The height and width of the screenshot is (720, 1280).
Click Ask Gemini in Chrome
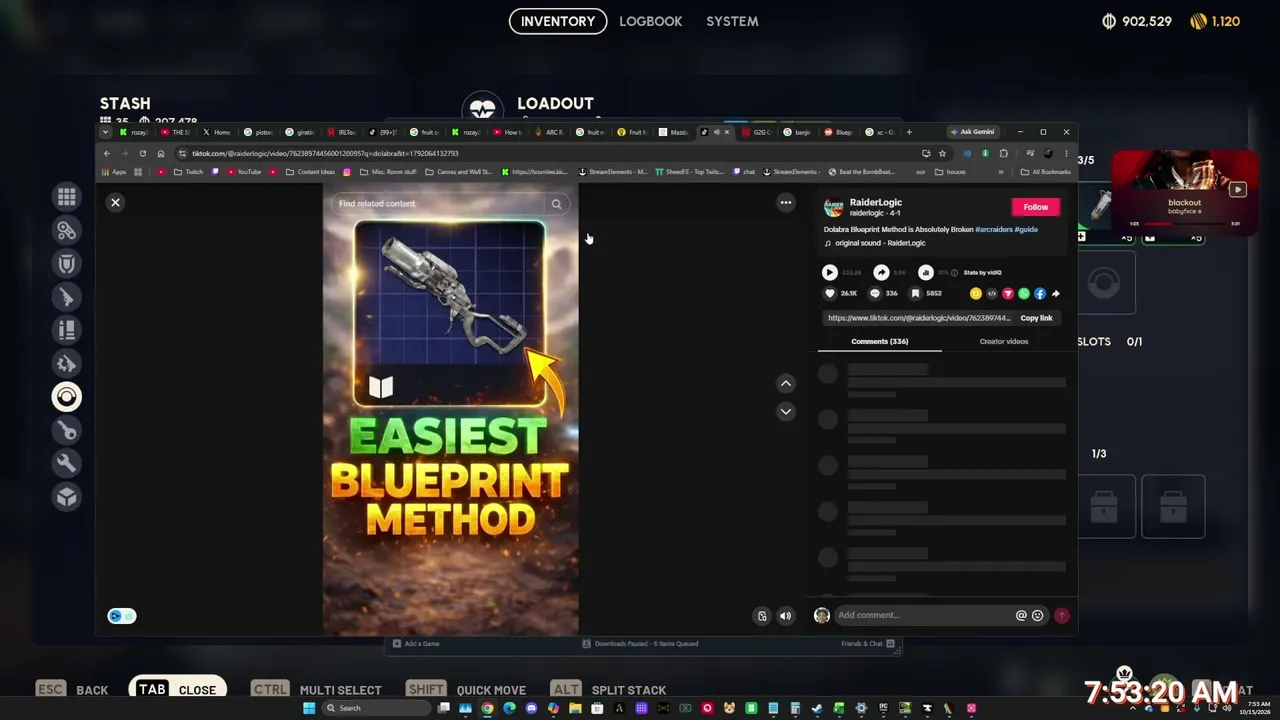click(x=972, y=132)
